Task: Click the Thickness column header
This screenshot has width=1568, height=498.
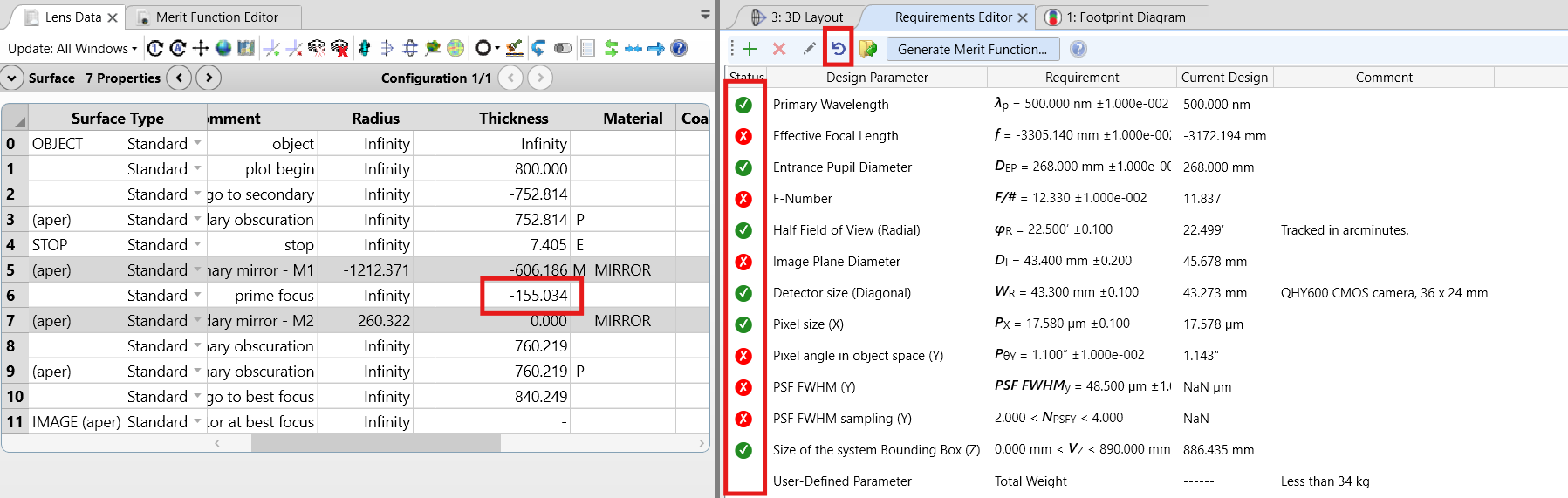Action: [513, 118]
